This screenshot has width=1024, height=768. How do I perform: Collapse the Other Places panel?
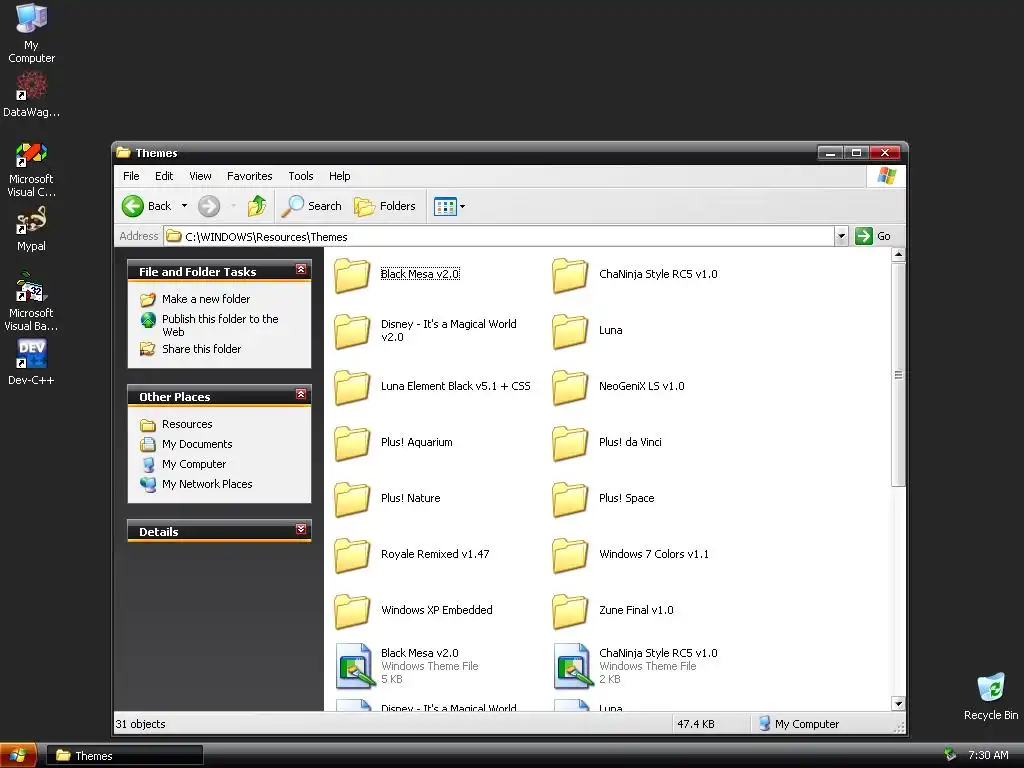[301, 394]
